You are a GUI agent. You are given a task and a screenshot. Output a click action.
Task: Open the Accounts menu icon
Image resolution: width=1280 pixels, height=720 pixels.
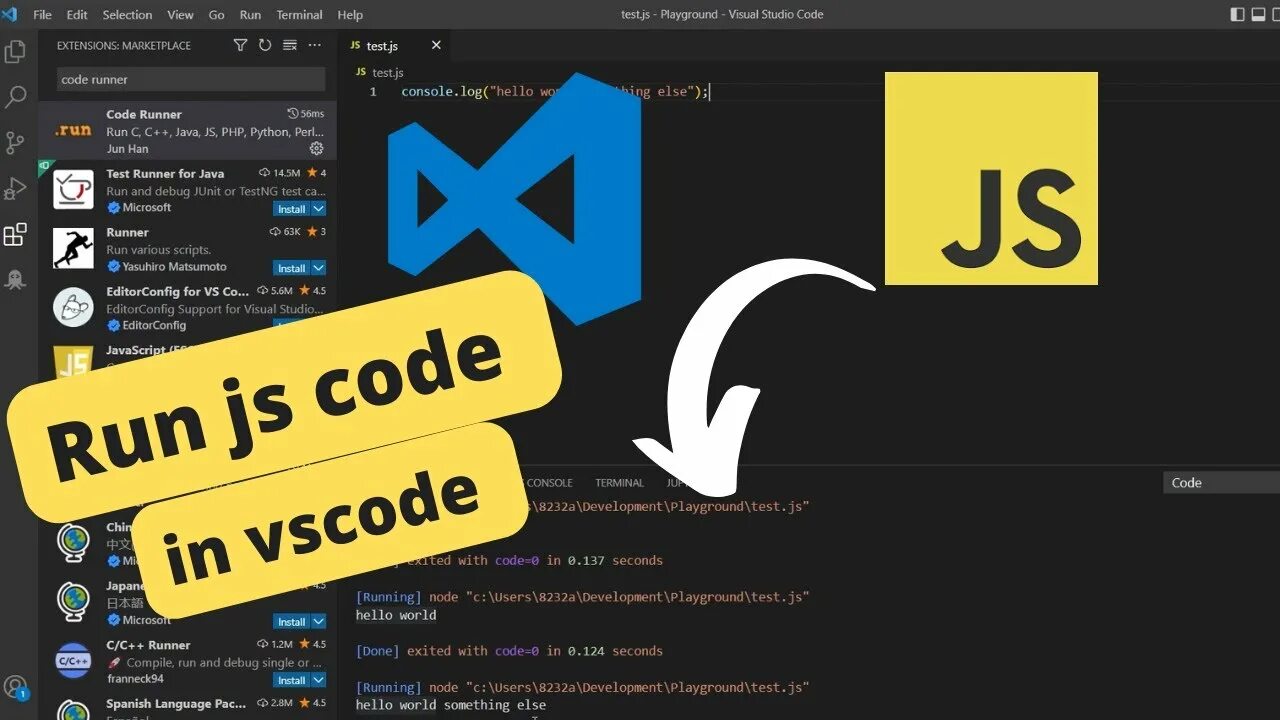point(15,688)
